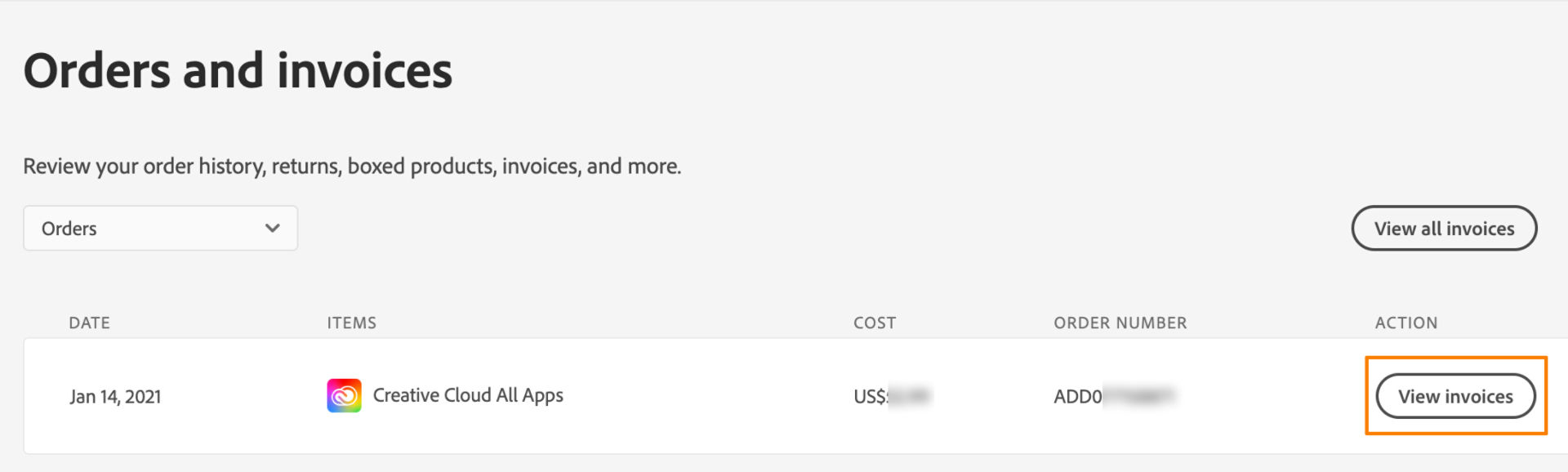This screenshot has width=1568, height=472.
Task: Click the Creative Cloud All Apps icon
Action: coord(344,396)
